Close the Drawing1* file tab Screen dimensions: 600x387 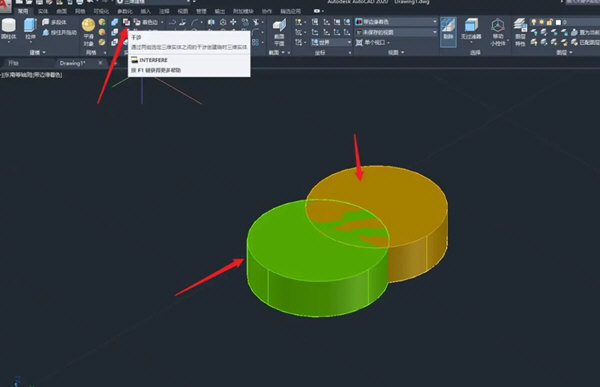[x=100, y=63]
